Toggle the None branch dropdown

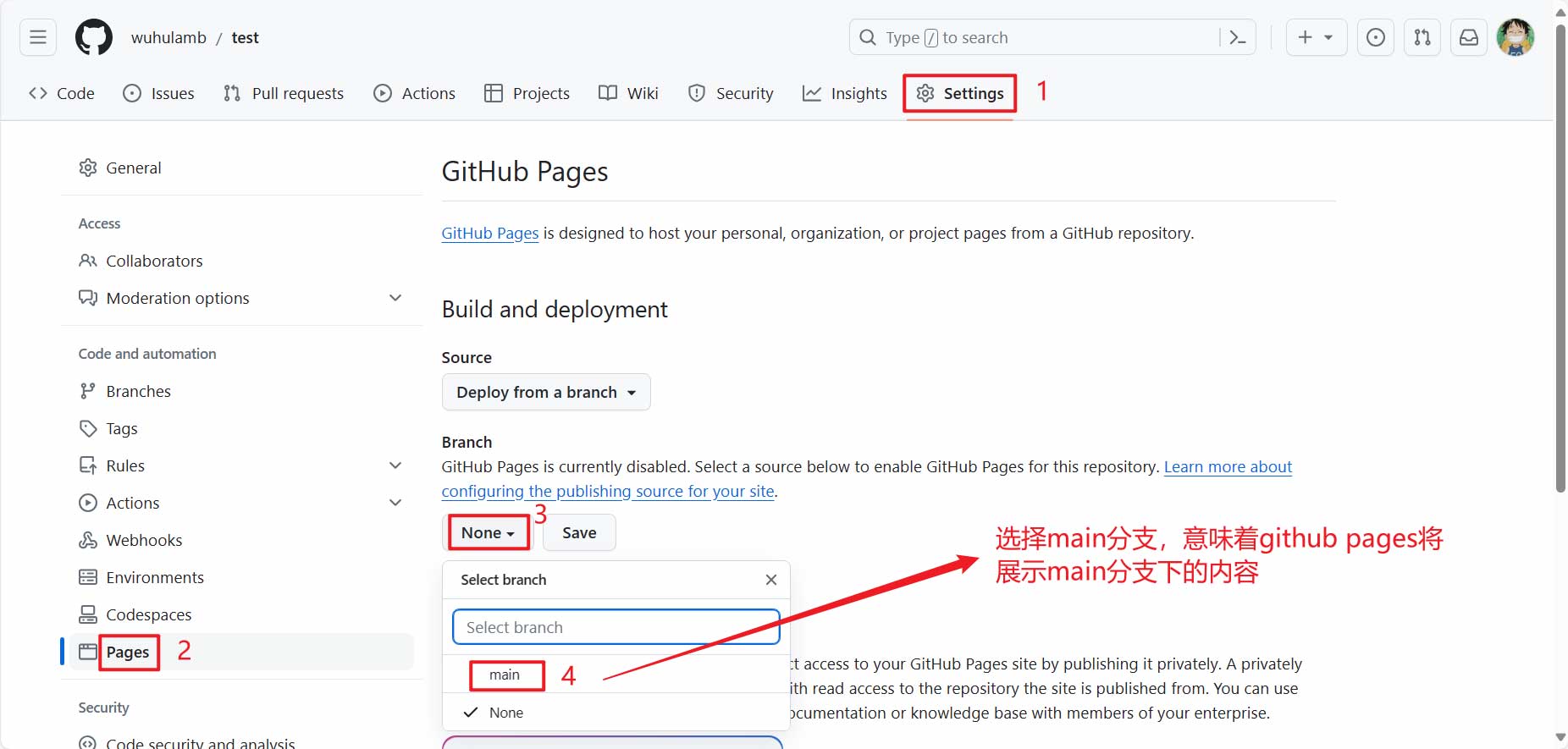[x=488, y=532]
